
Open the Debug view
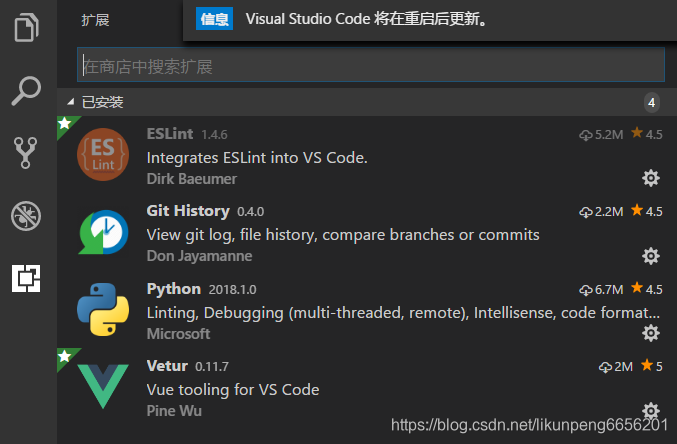(x=26, y=216)
